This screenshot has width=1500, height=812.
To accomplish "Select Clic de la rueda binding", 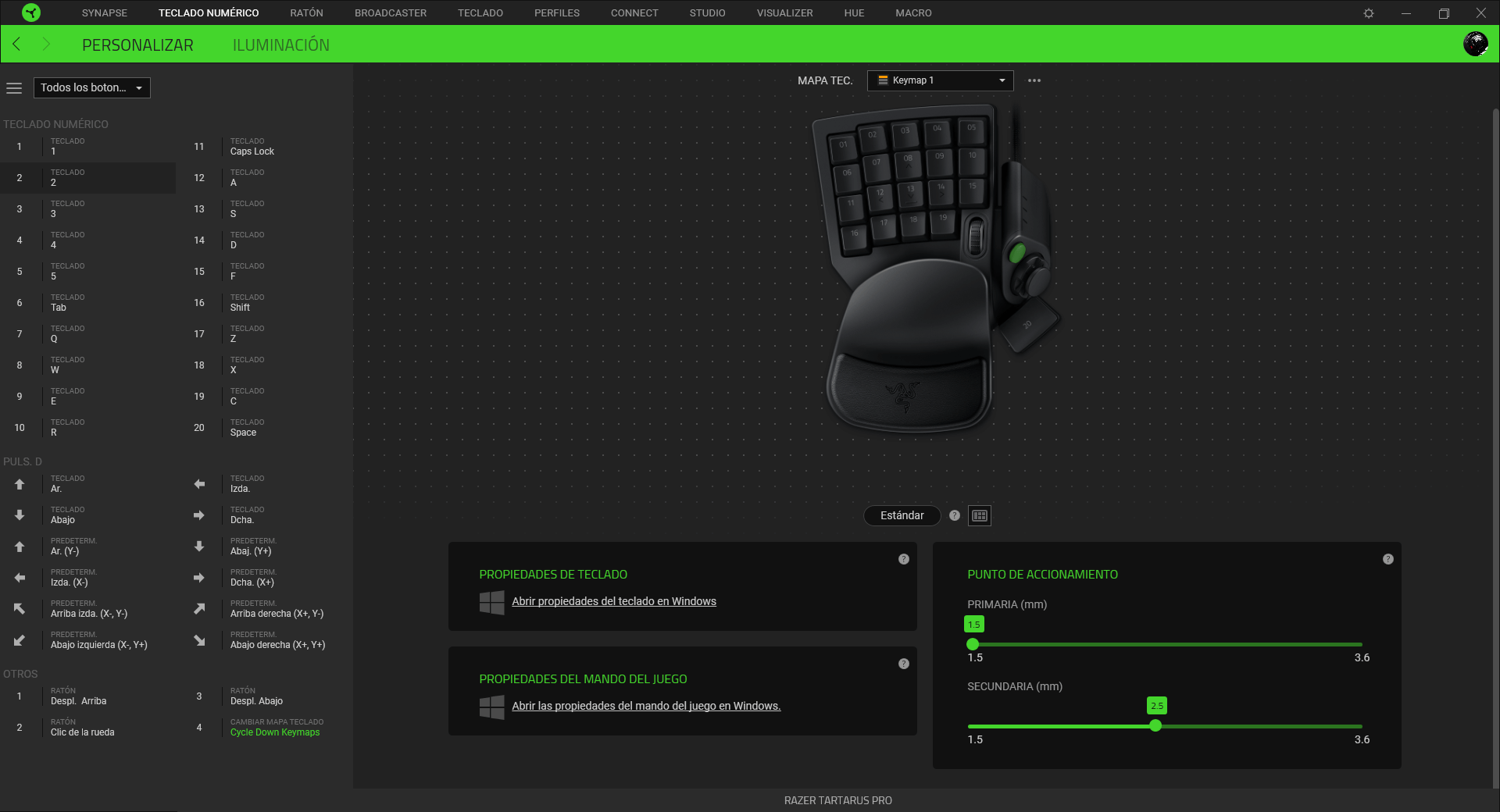I will [87, 728].
